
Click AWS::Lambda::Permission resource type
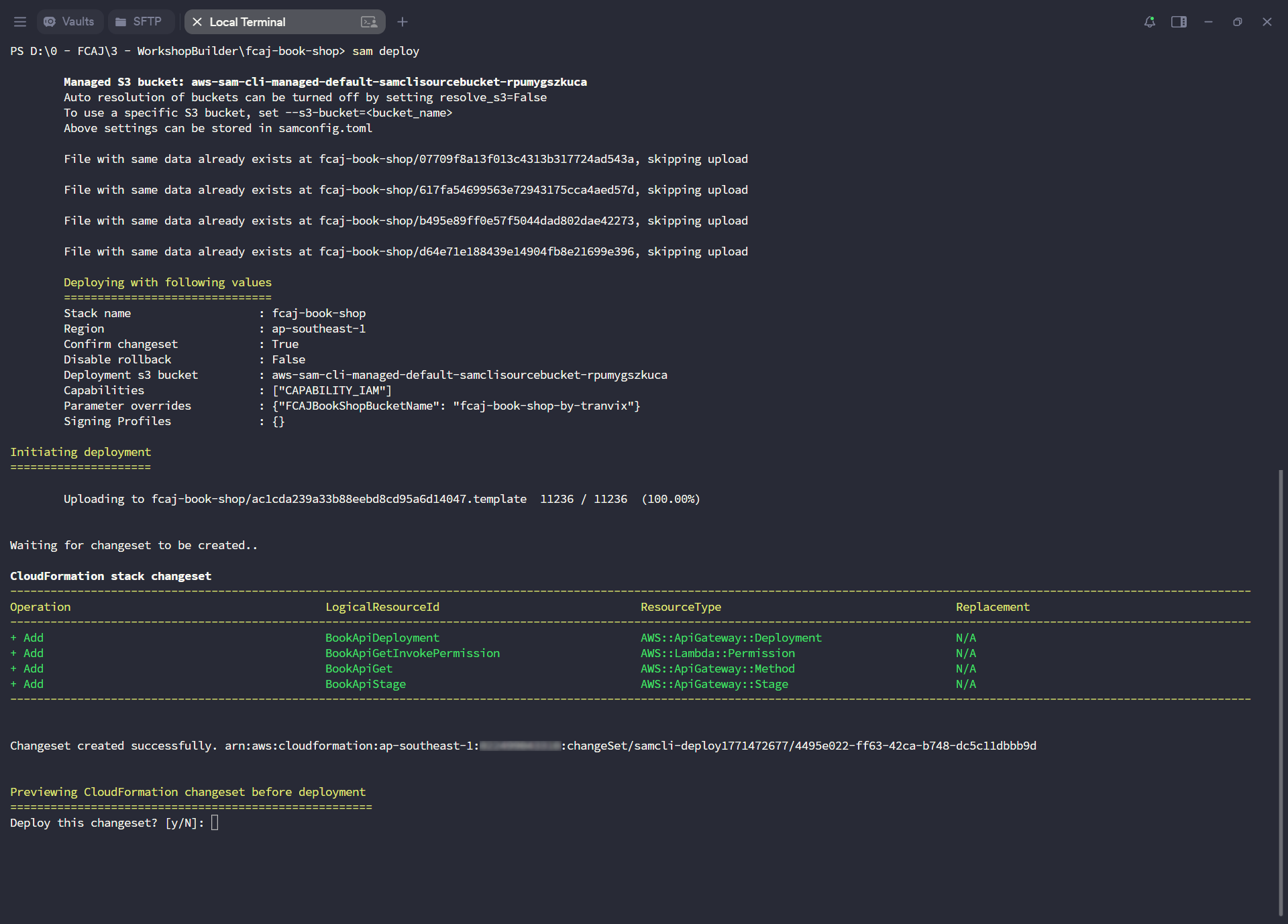click(718, 653)
